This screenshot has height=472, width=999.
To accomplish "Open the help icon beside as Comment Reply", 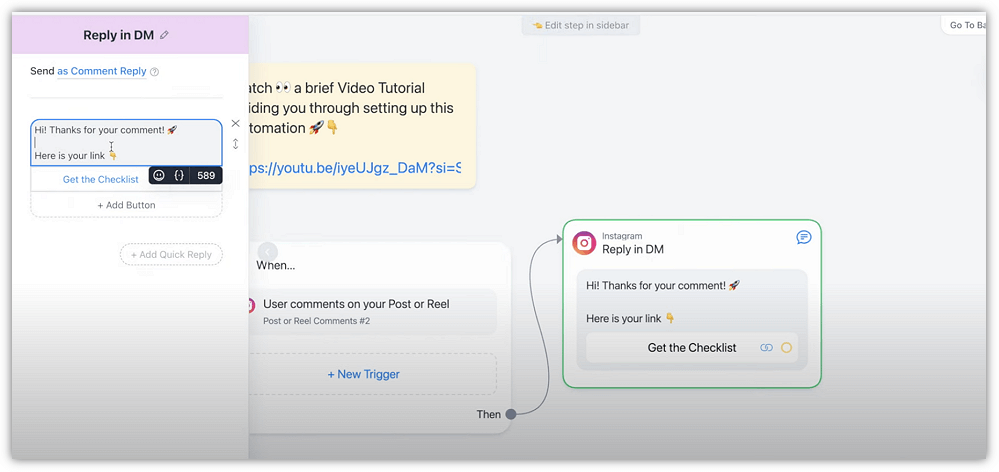I will [x=154, y=72].
